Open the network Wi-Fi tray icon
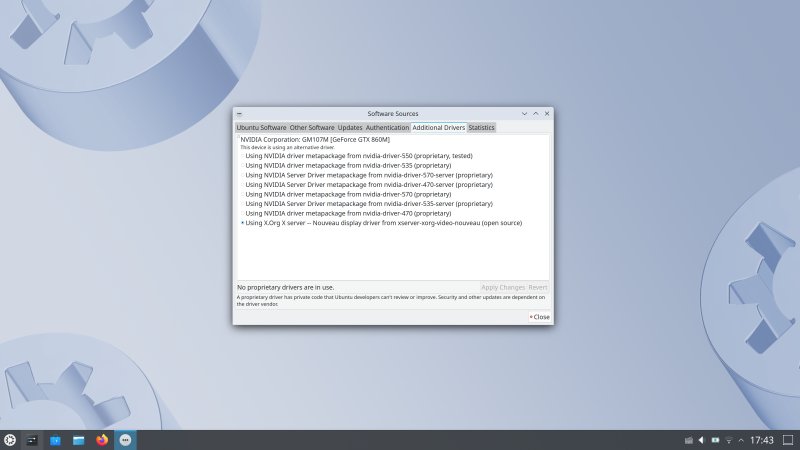The height and width of the screenshot is (450, 800). pyautogui.click(x=729, y=440)
